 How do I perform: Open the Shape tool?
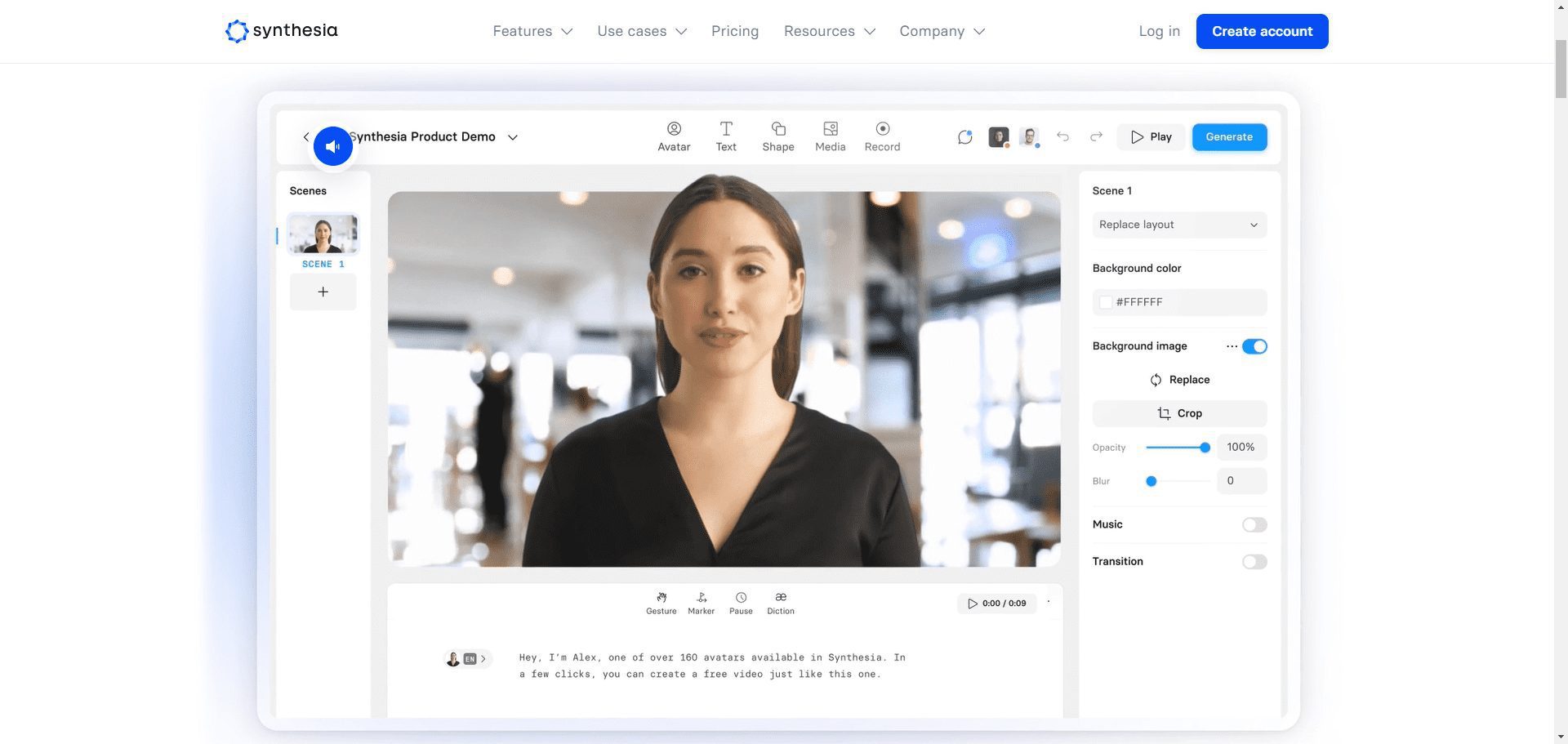tap(778, 137)
